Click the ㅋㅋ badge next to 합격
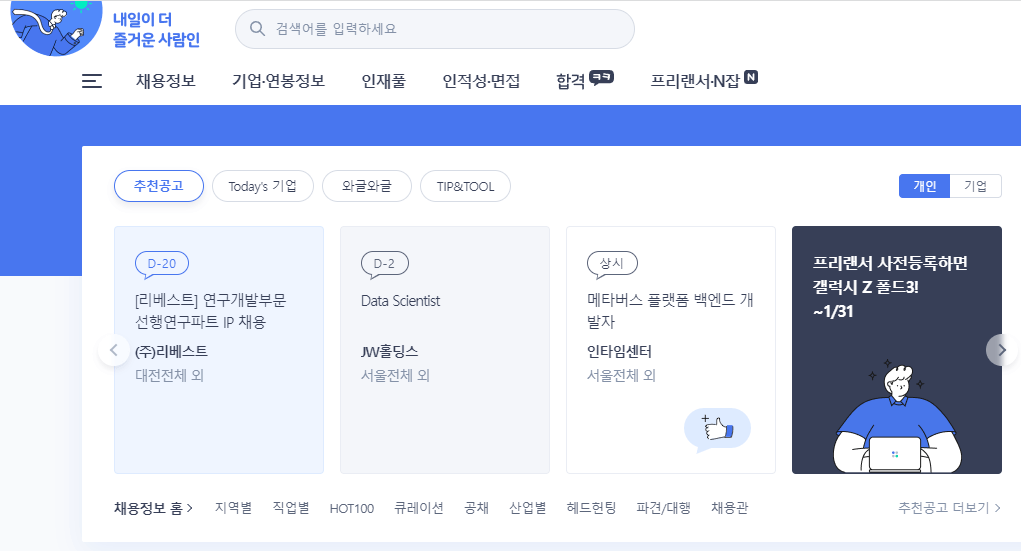 pos(601,78)
